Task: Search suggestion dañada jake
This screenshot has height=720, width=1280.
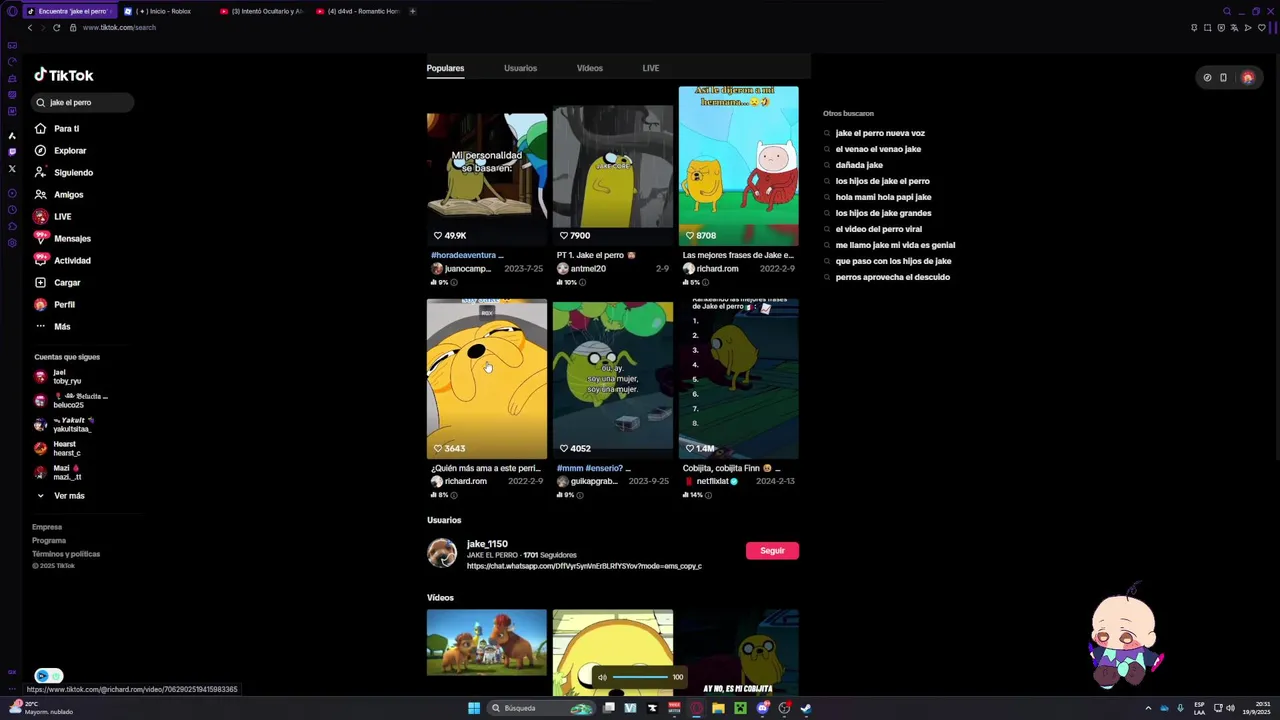Action: (x=859, y=165)
